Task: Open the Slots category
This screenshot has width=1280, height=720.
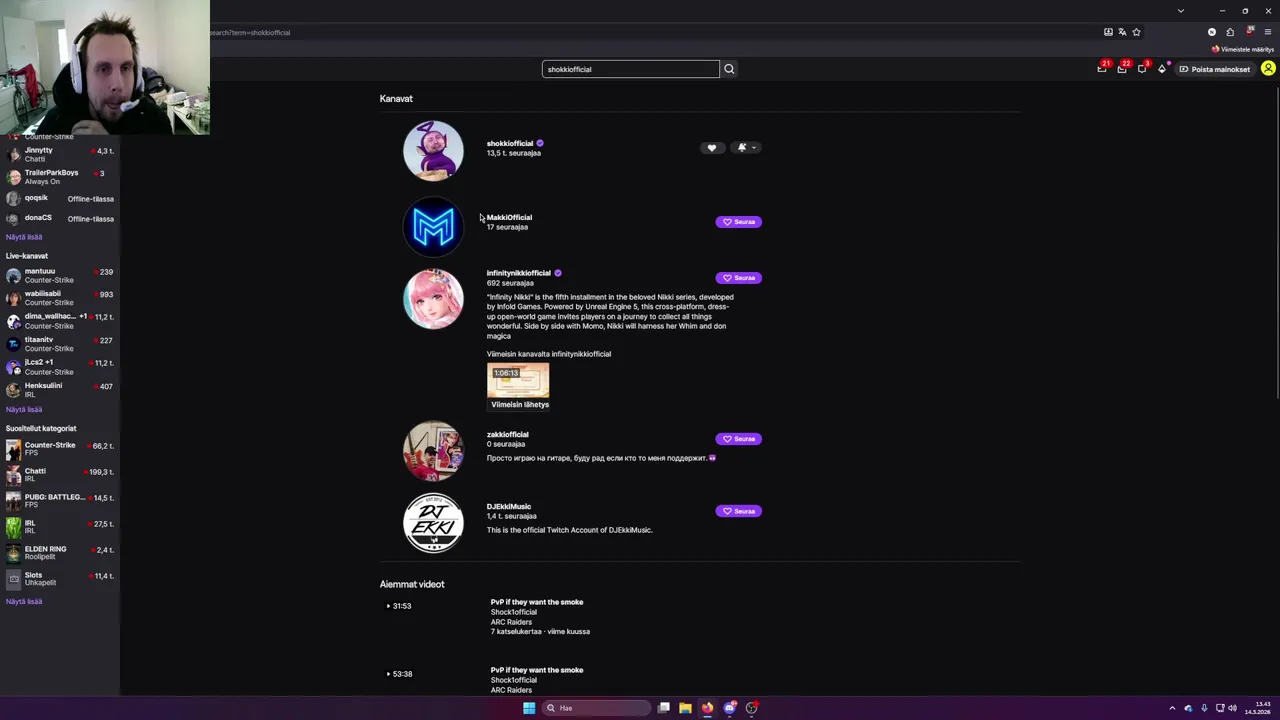Action: click(60, 579)
